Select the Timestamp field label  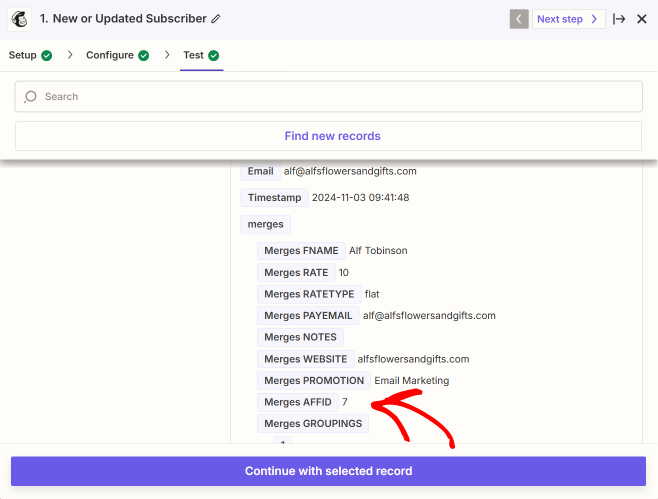coord(274,198)
